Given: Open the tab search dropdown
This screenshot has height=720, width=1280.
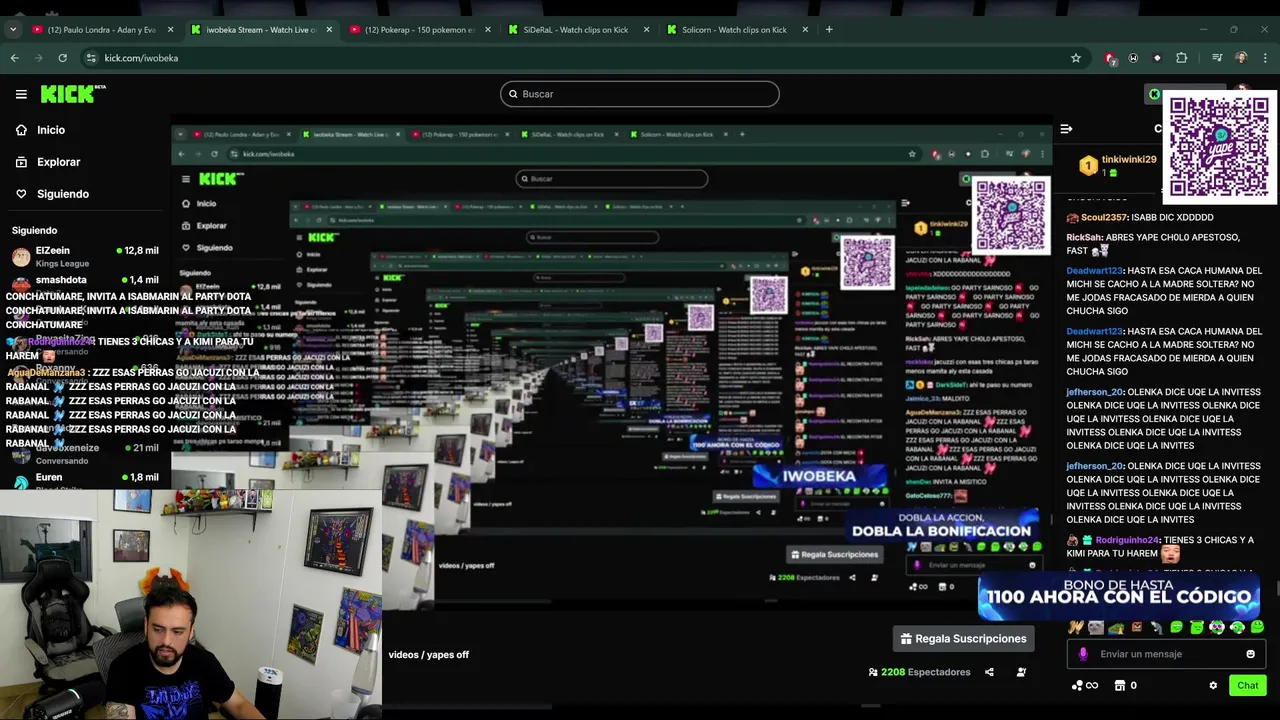Looking at the screenshot, I should click(13, 30).
